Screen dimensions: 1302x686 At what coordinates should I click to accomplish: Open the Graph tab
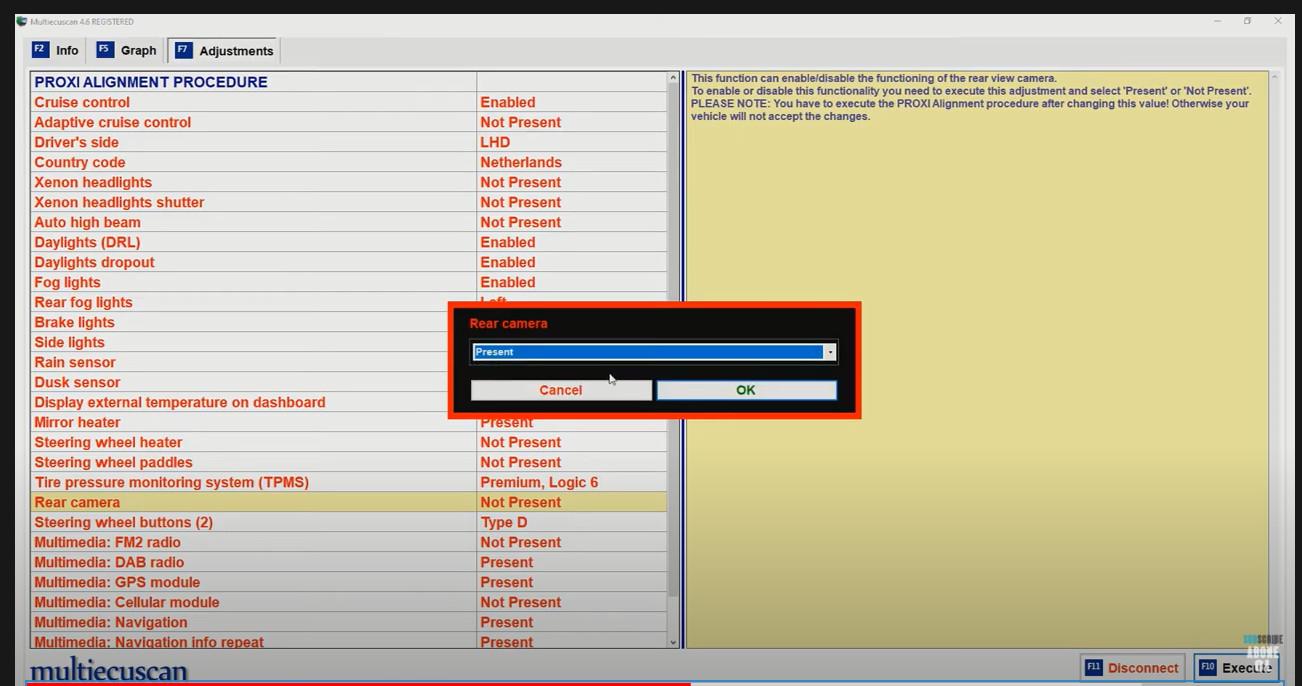127,50
